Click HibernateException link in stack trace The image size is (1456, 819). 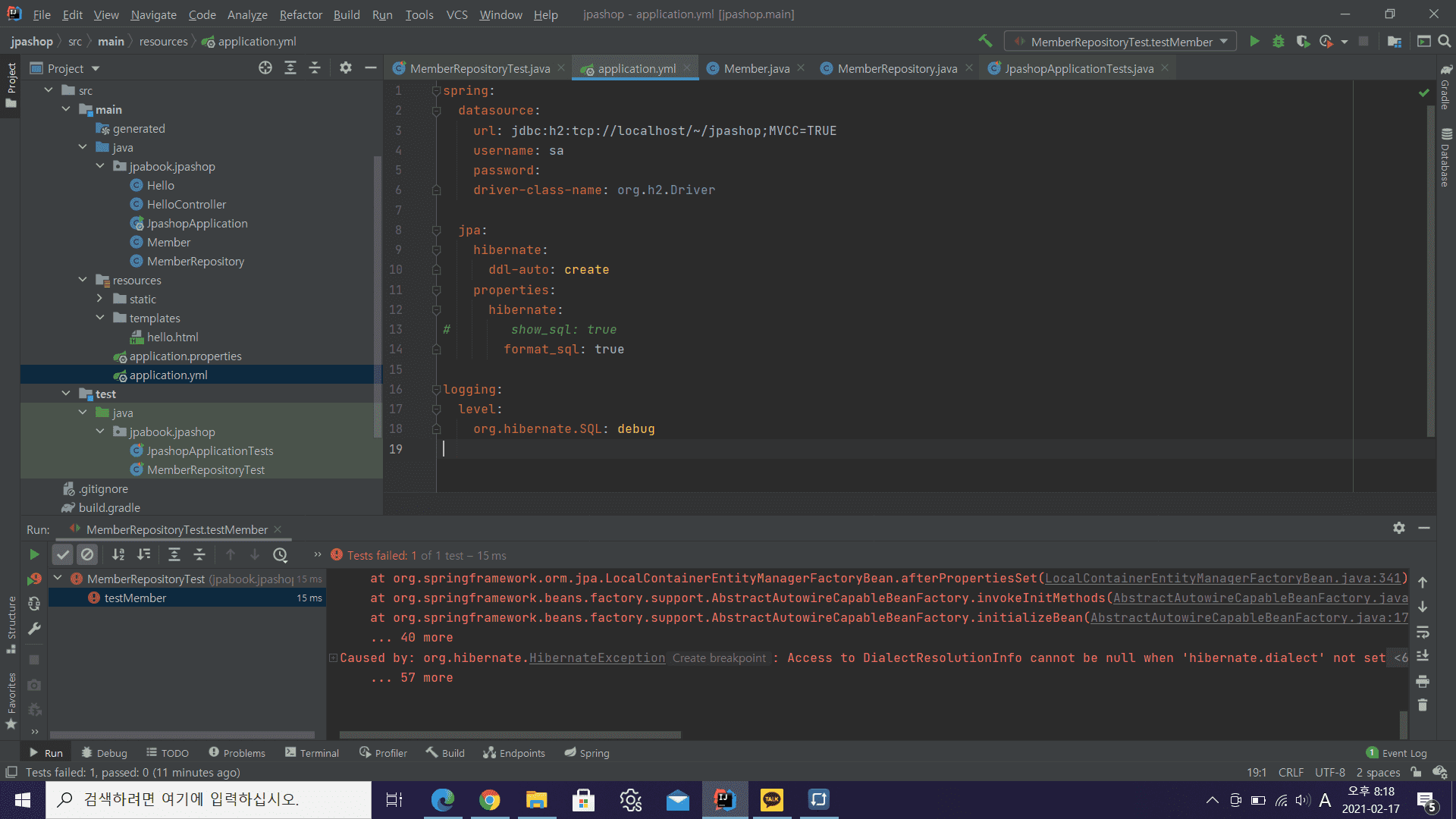point(597,658)
